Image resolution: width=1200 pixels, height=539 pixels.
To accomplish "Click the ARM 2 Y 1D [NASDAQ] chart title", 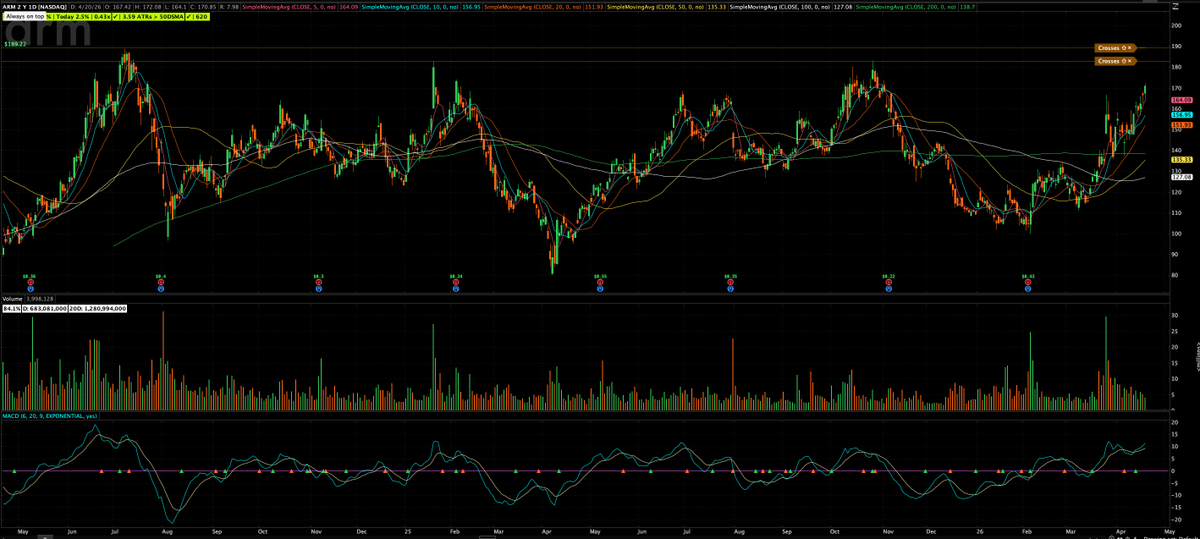I will [34, 7].
